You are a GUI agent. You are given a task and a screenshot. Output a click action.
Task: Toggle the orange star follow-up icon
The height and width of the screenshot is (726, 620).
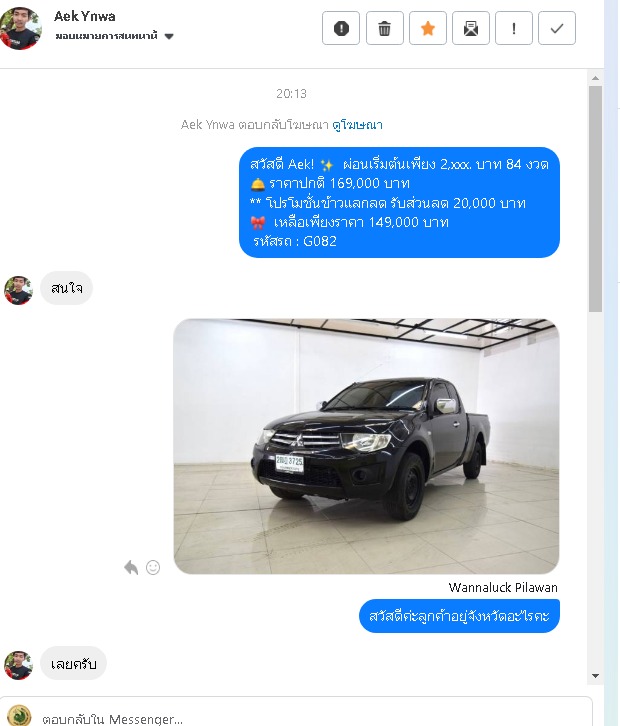pos(427,29)
